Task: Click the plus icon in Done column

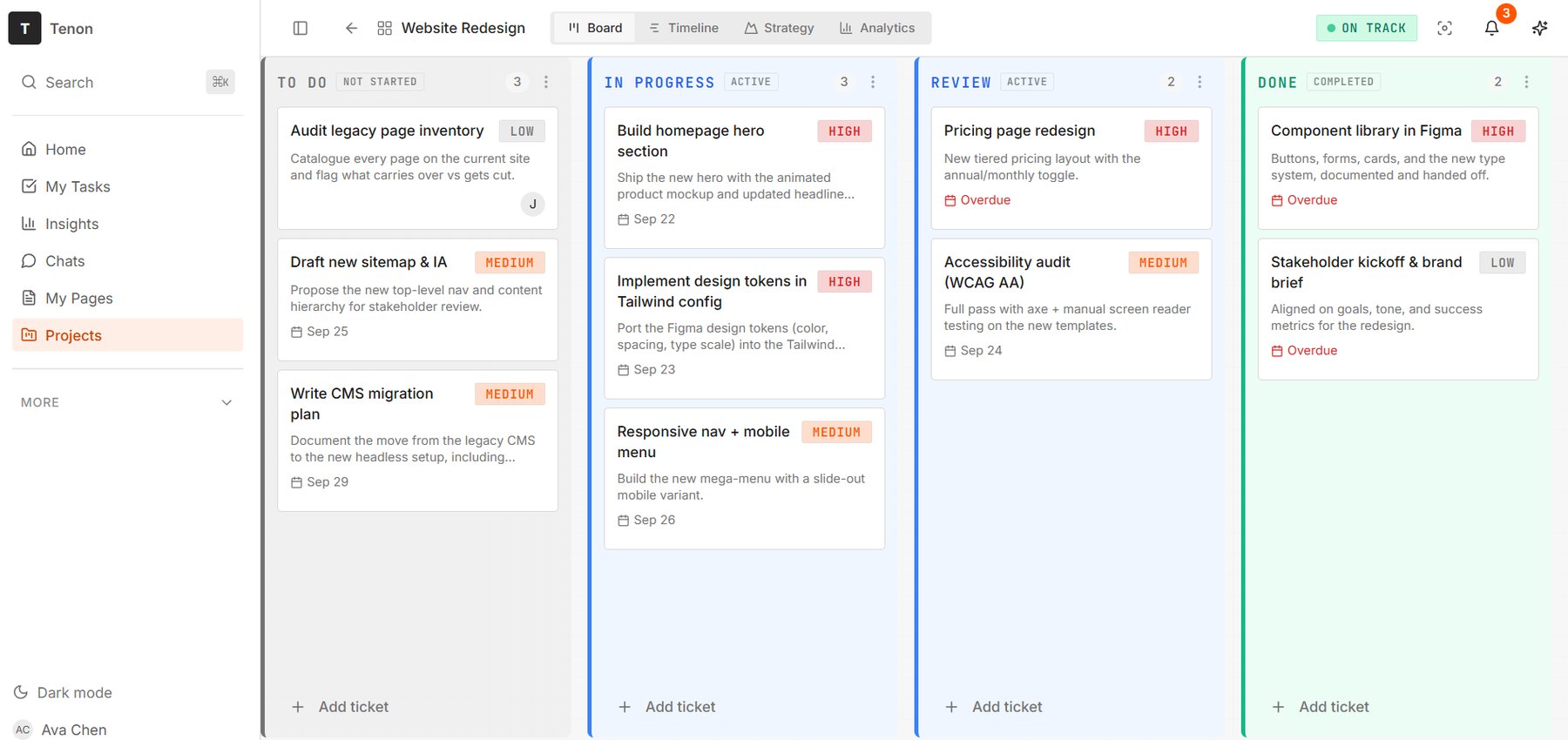Action: click(1278, 707)
